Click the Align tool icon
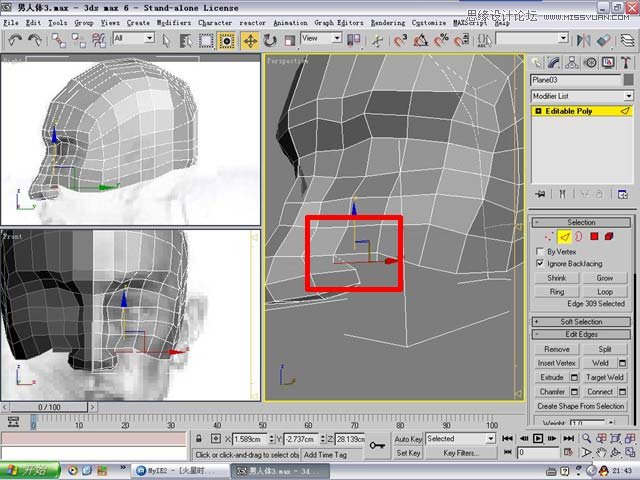 (x=603, y=40)
